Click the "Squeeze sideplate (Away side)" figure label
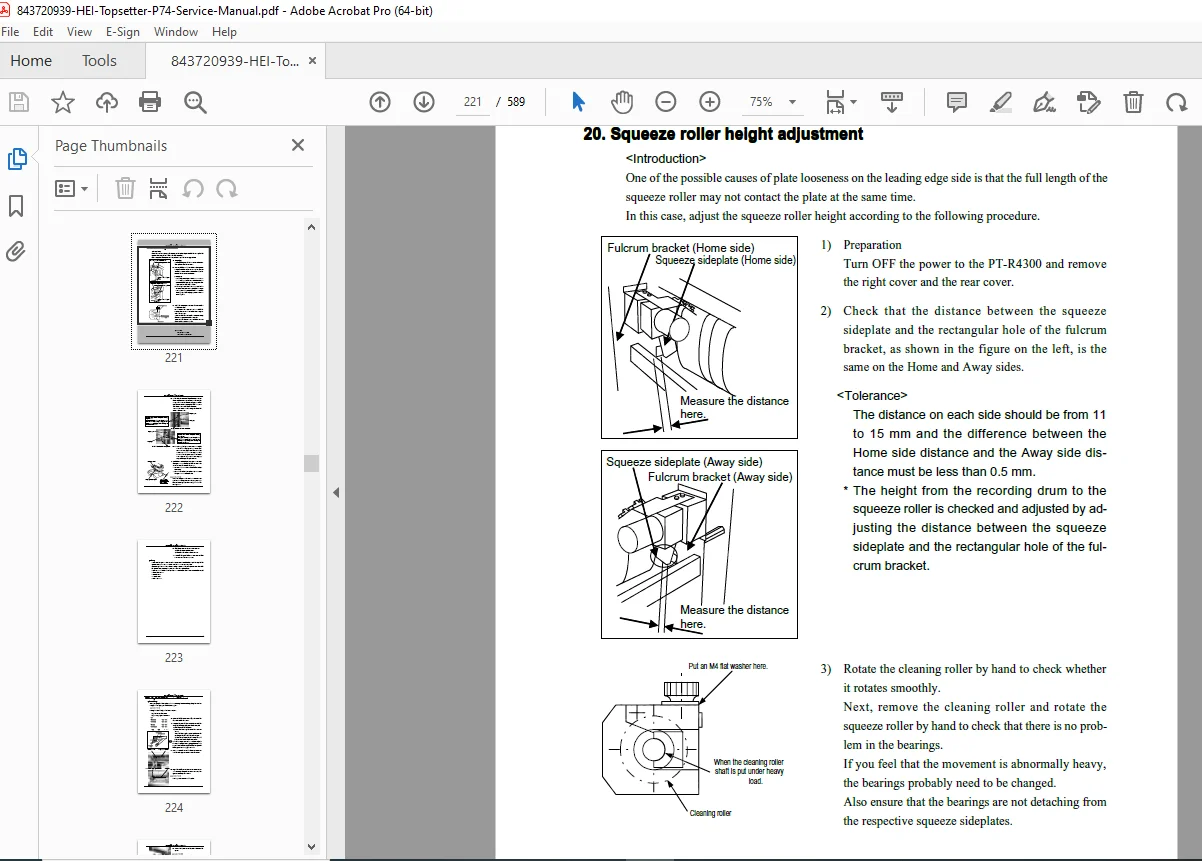 coord(684,462)
